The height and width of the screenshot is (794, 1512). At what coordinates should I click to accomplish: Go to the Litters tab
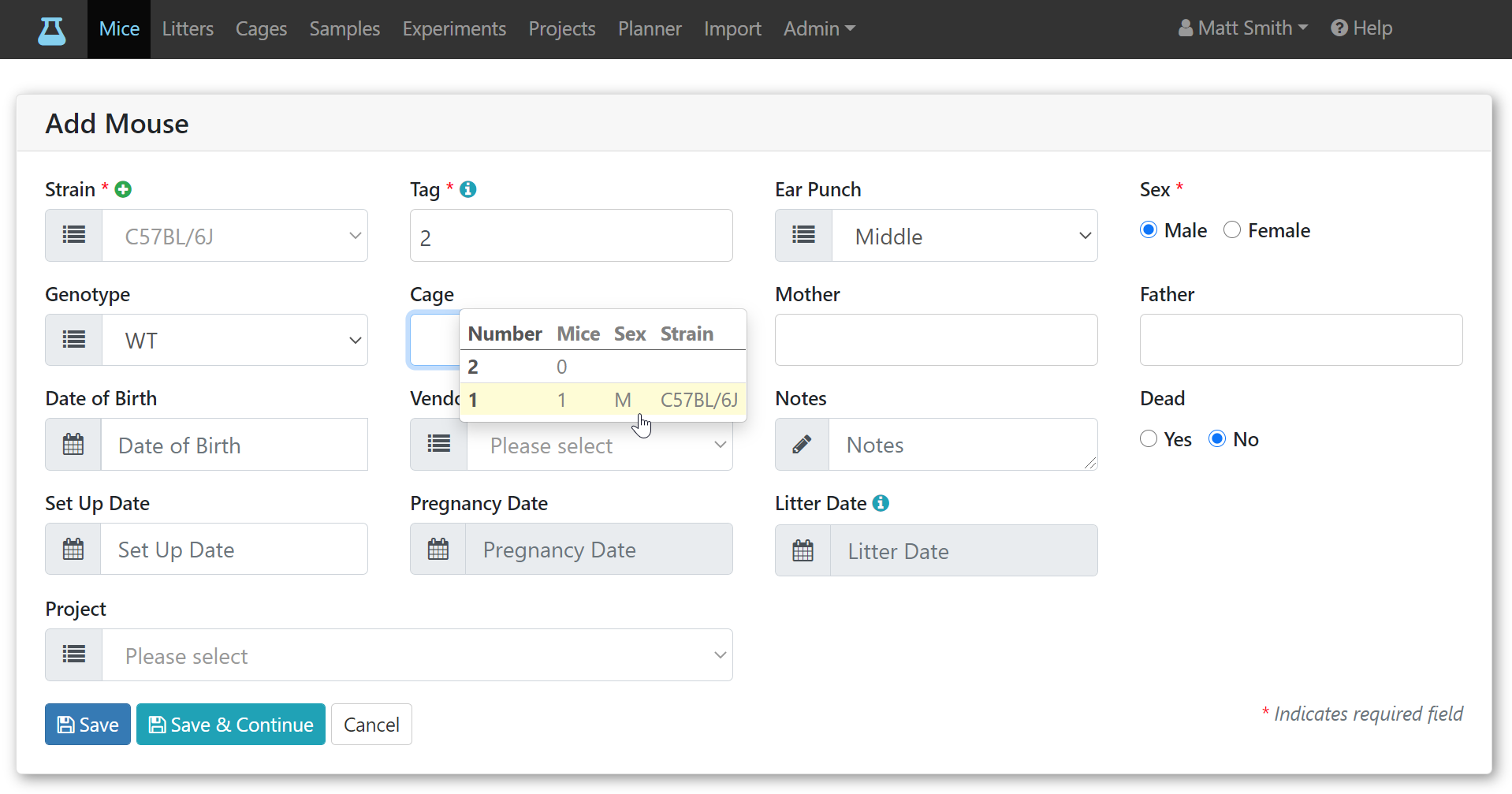188,29
